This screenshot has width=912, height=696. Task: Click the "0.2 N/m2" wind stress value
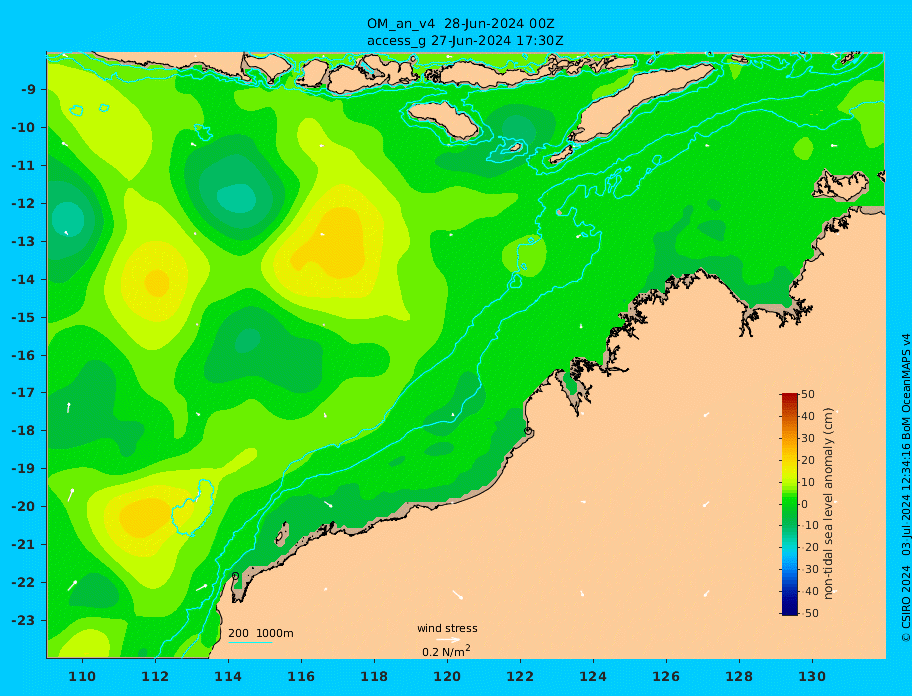pos(446,651)
